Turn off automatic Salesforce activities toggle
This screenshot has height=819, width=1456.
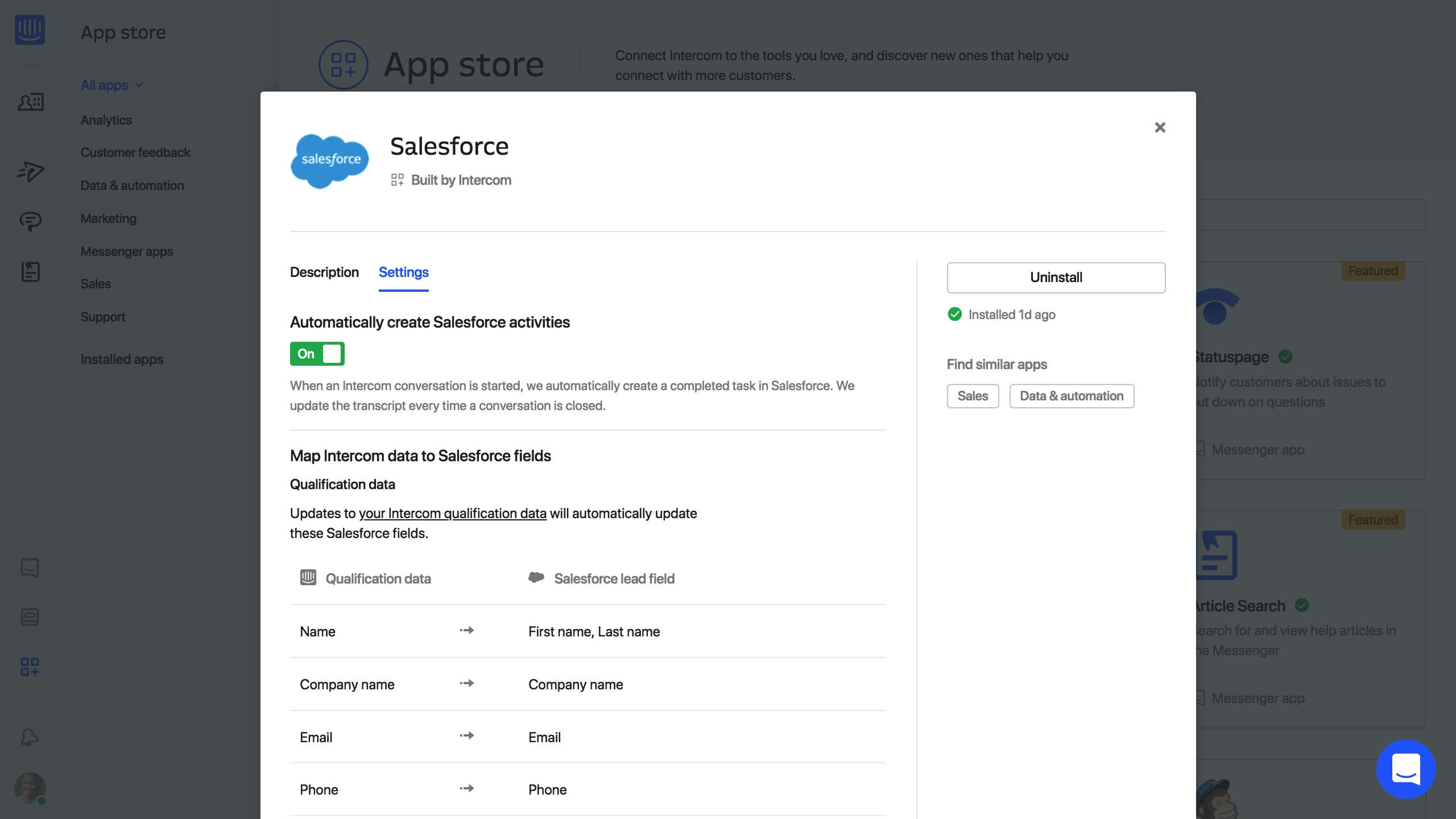pos(317,354)
